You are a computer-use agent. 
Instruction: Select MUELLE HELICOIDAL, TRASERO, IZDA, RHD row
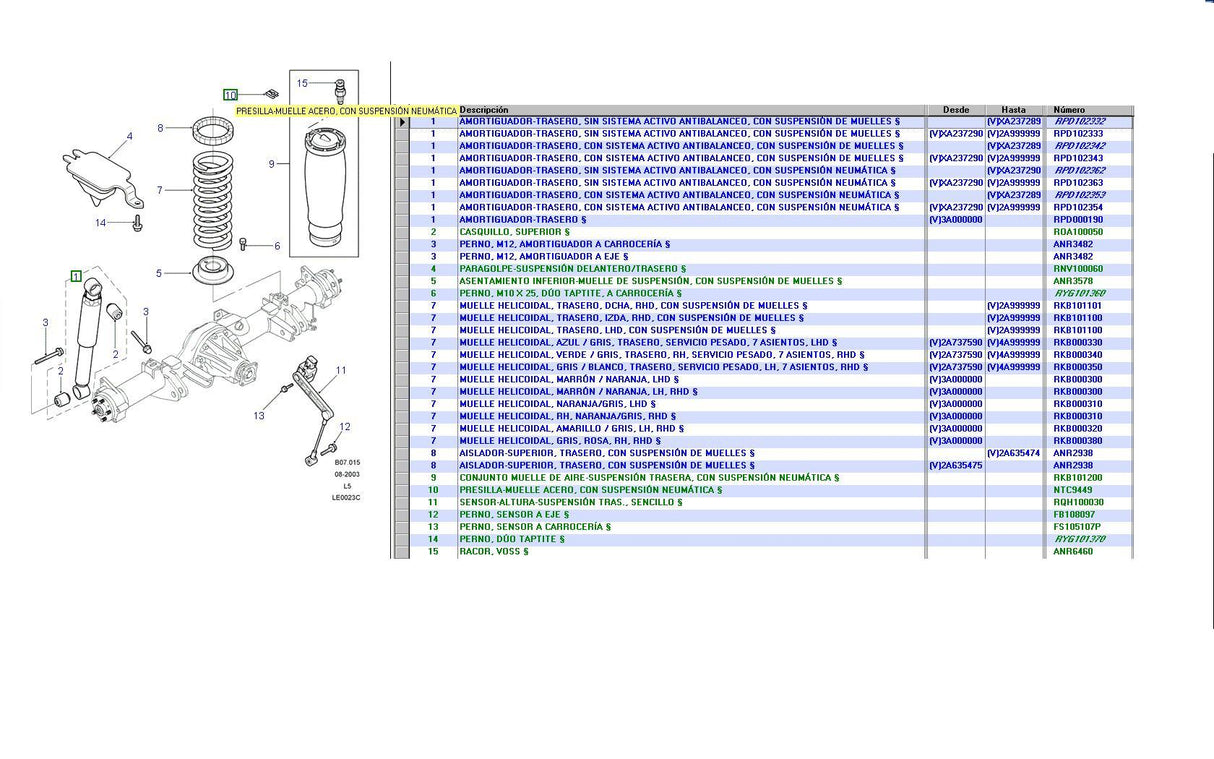[764, 318]
